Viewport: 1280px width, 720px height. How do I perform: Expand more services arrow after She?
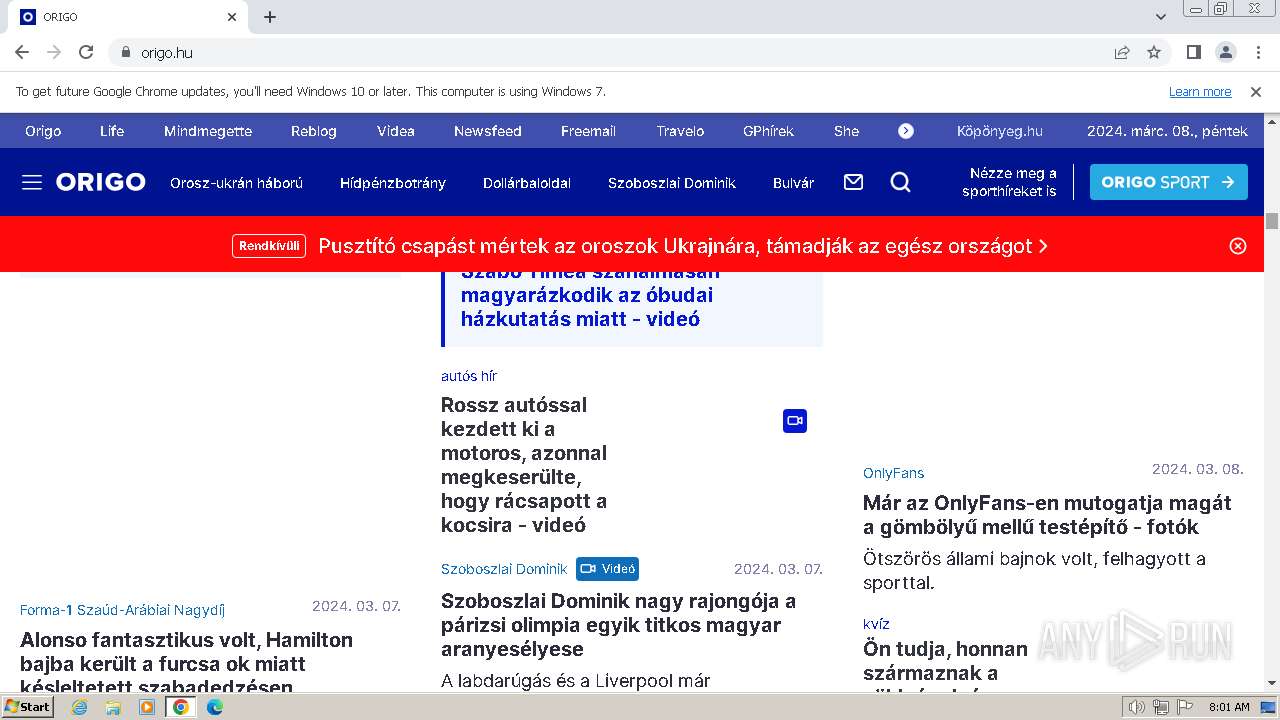906,131
